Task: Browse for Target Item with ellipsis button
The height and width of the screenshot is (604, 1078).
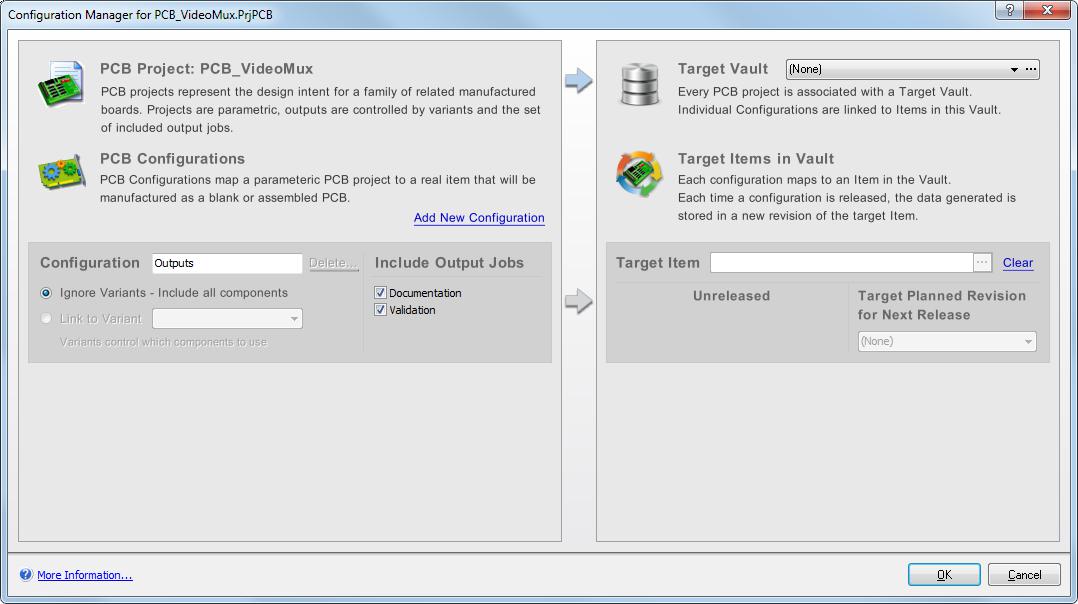Action: click(982, 263)
